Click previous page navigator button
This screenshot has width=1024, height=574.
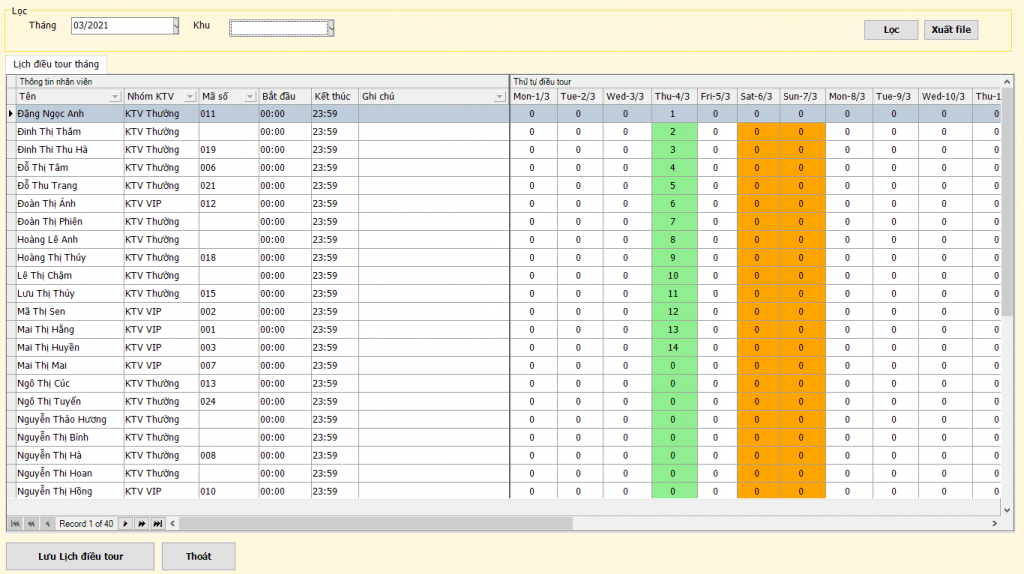[31, 523]
